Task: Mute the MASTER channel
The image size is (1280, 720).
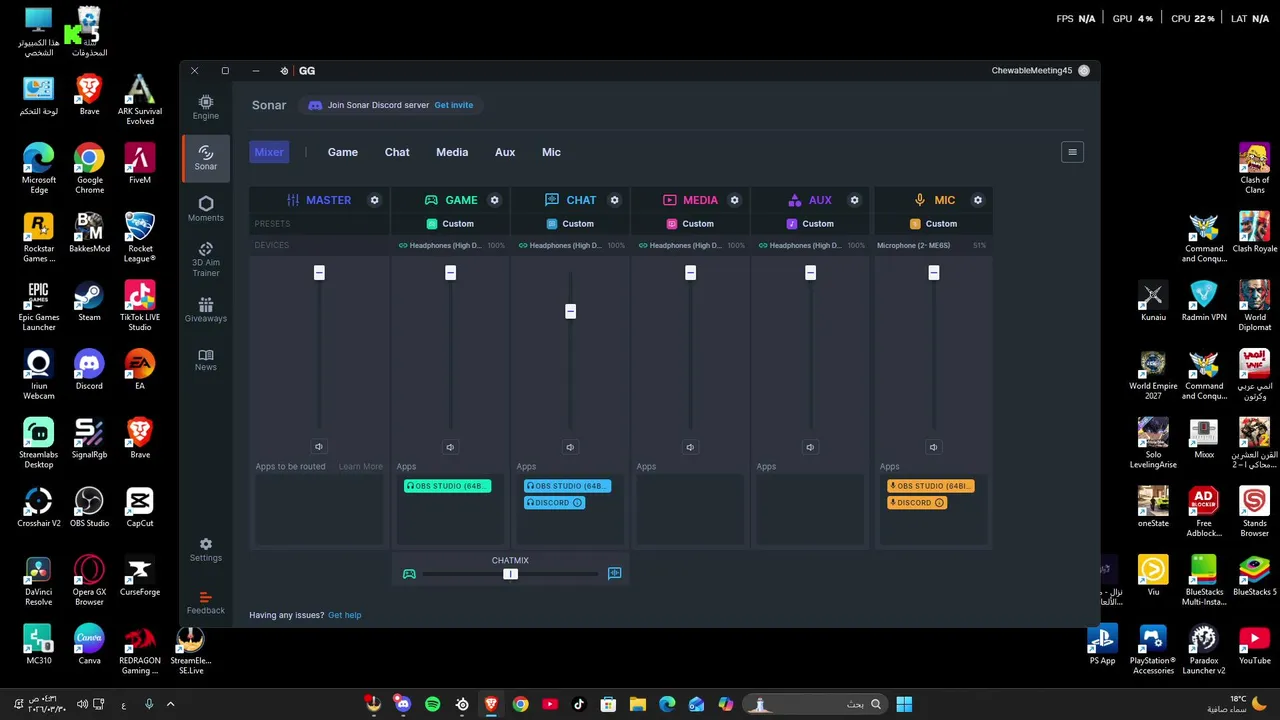Action: point(319,447)
